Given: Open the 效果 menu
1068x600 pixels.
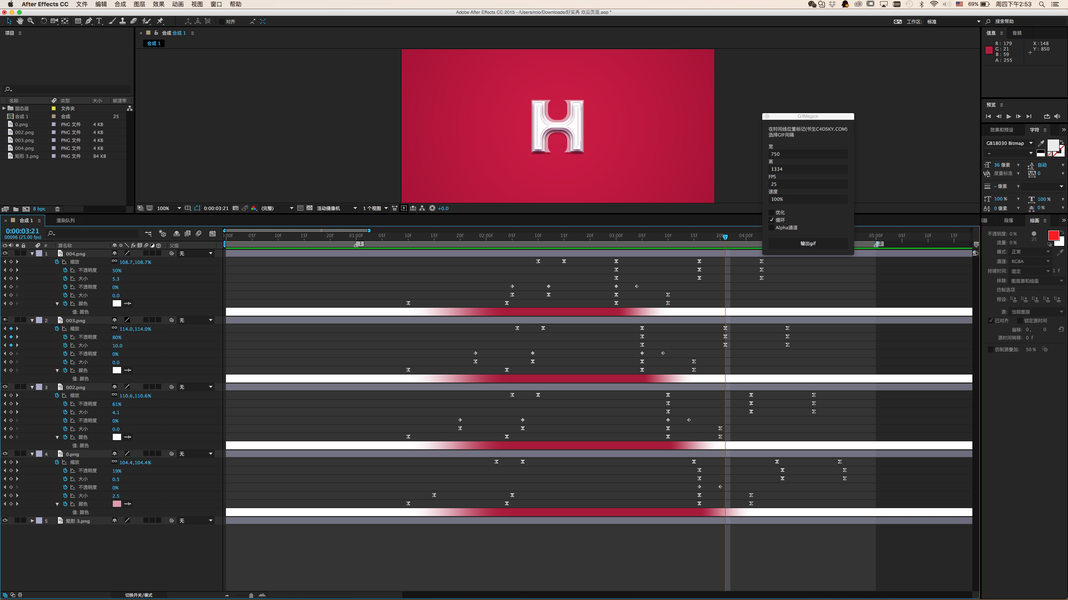Looking at the screenshot, I should click(x=159, y=4).
